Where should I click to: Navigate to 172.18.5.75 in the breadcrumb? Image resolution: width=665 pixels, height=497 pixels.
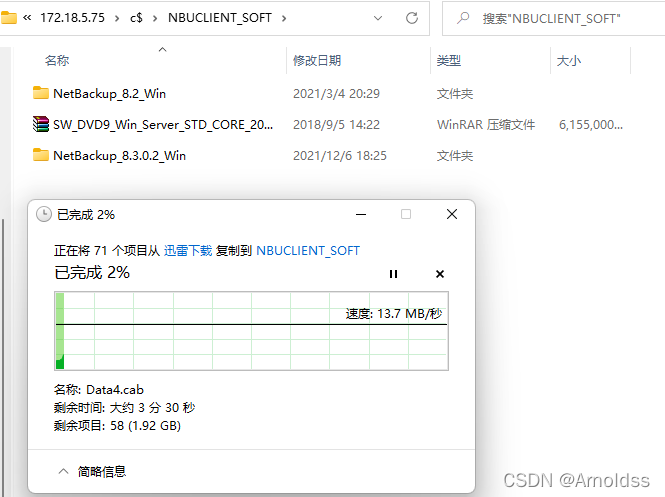73,18
